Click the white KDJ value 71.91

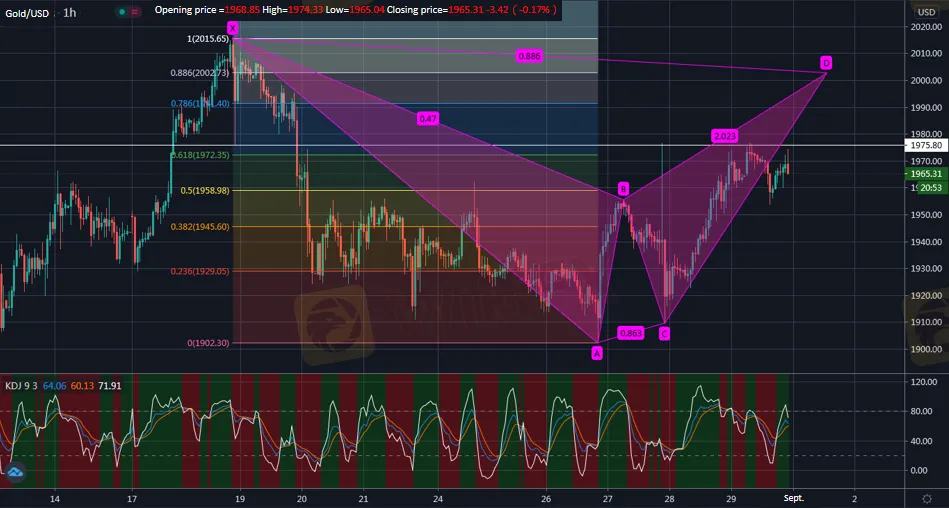click(109, 386)
